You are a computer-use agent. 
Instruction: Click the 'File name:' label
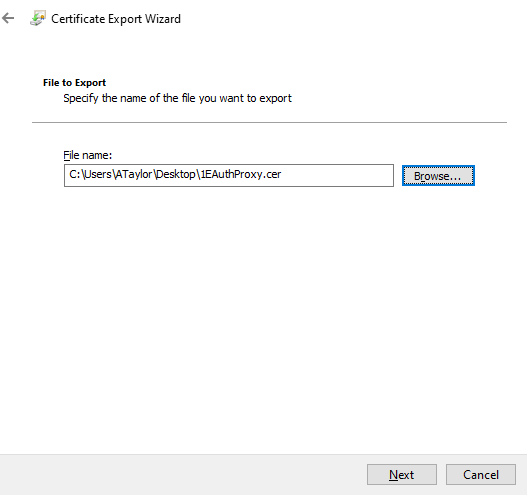point(87,155)
